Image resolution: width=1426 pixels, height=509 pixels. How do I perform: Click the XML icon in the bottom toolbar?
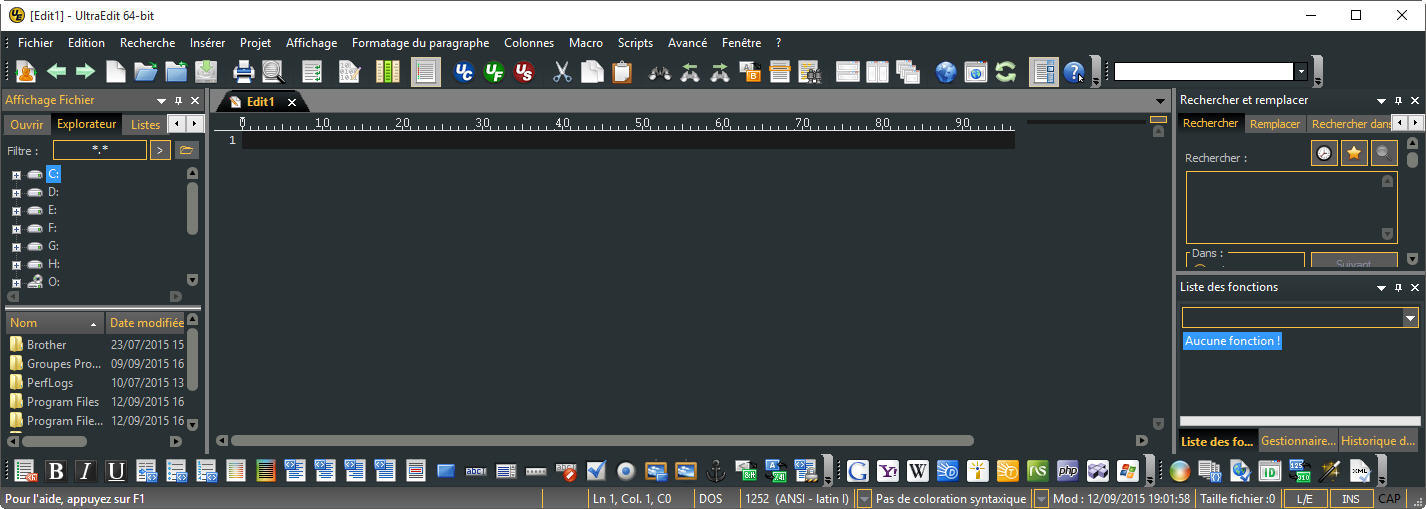pos(1360,471)
